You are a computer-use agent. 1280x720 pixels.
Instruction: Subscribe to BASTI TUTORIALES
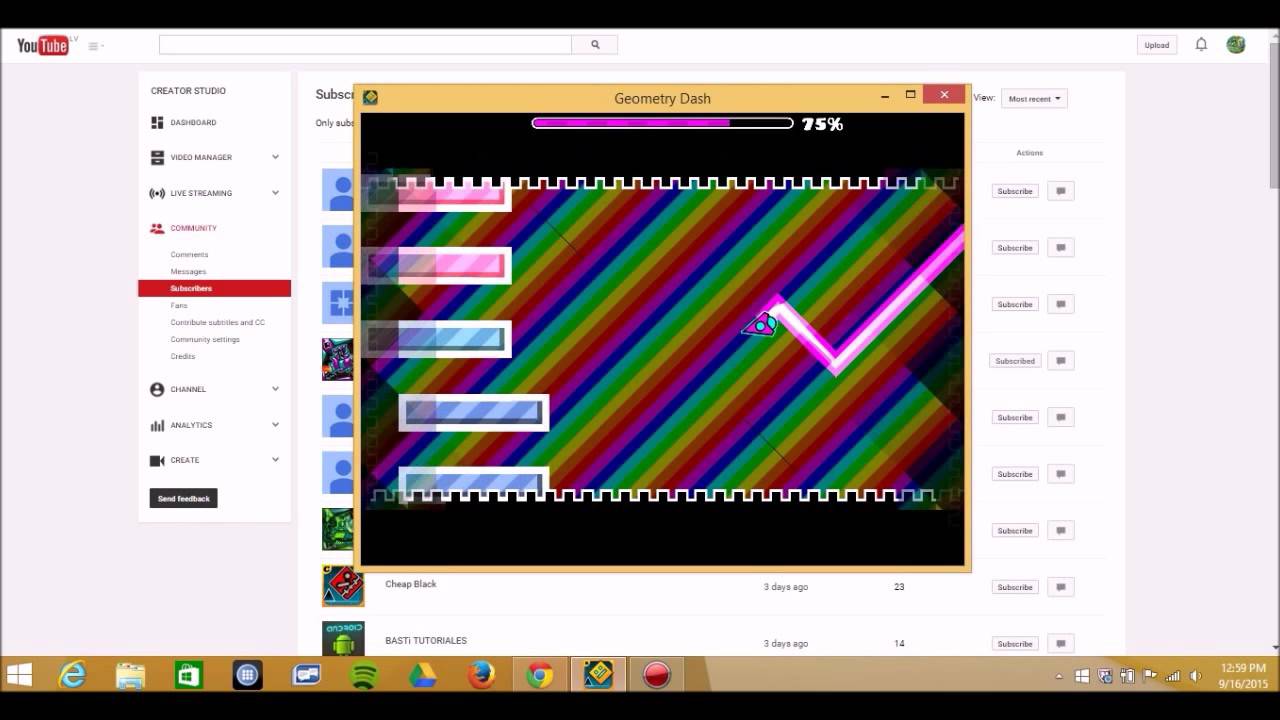pyautogui.click(x=1015, y=643)
